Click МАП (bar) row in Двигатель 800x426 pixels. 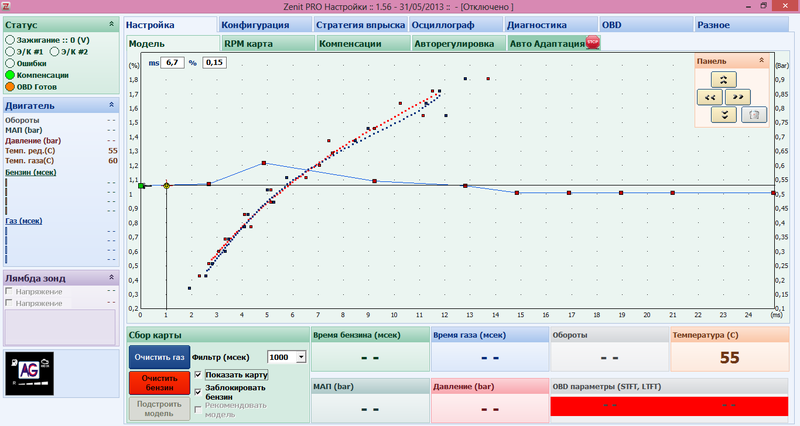coord(61,130)
